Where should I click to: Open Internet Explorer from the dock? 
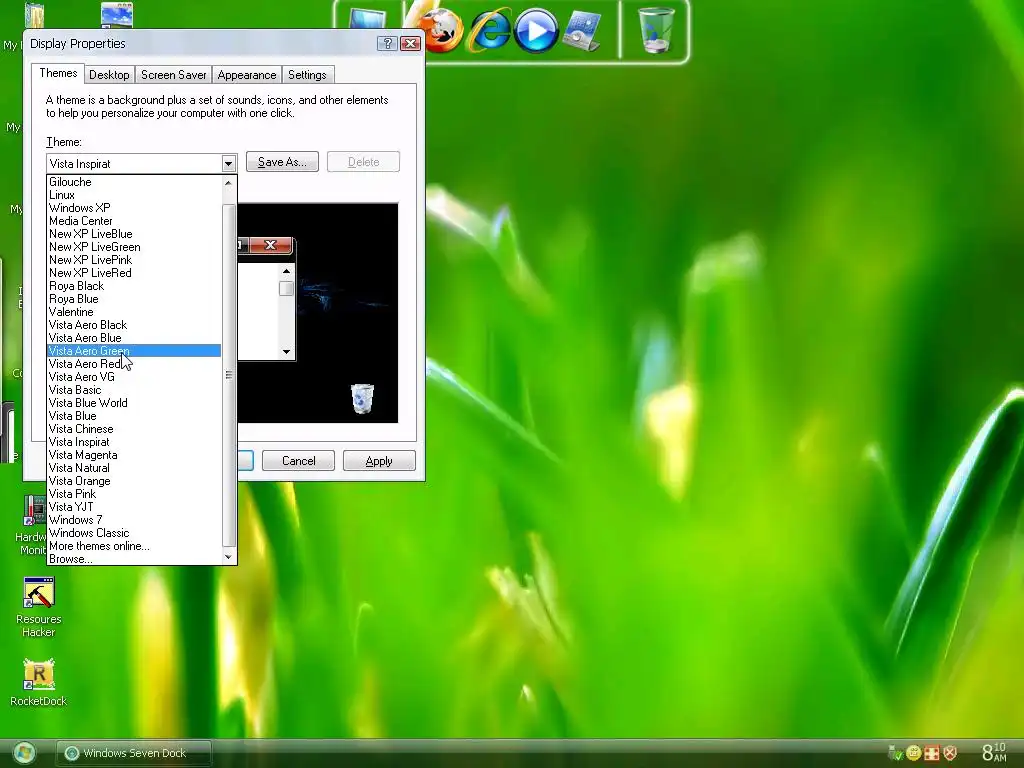click(488, 30)
